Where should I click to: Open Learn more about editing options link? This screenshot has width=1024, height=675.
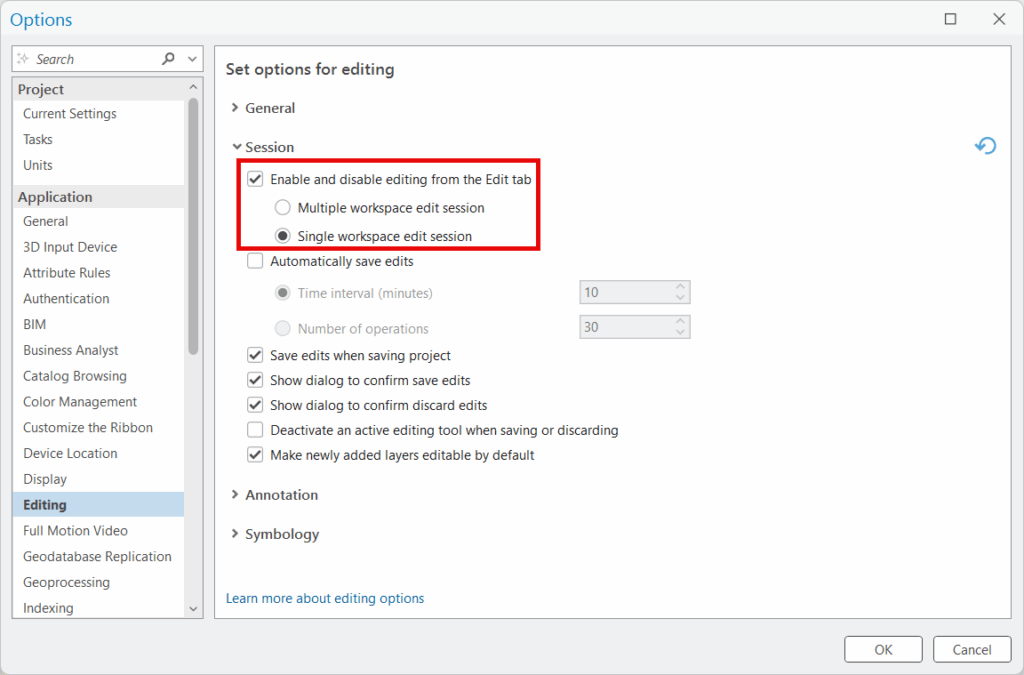pyautogui.click(x=325, y=598)
